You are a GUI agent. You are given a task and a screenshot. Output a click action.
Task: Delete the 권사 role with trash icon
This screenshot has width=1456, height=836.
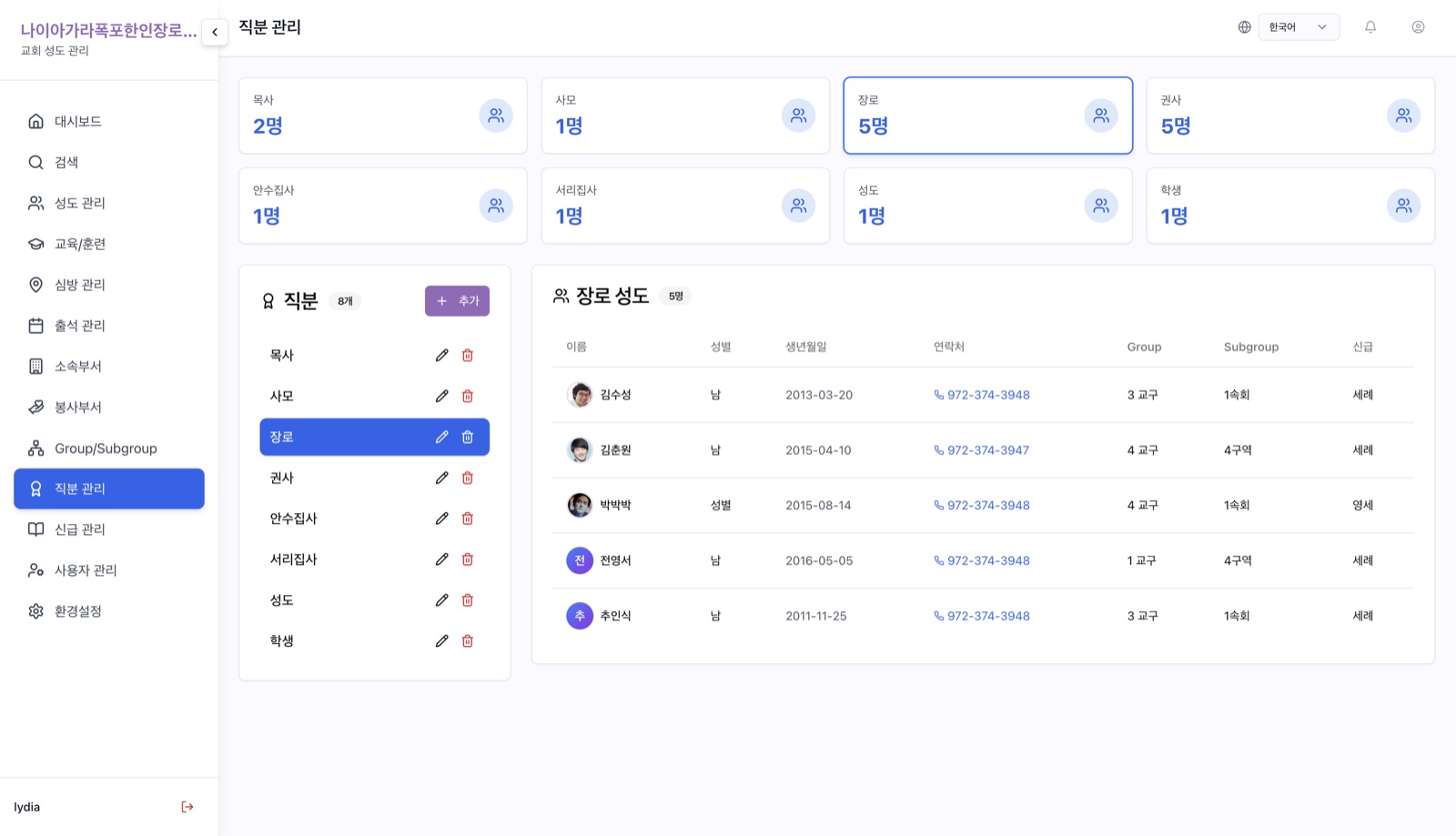tap(468, 478)
